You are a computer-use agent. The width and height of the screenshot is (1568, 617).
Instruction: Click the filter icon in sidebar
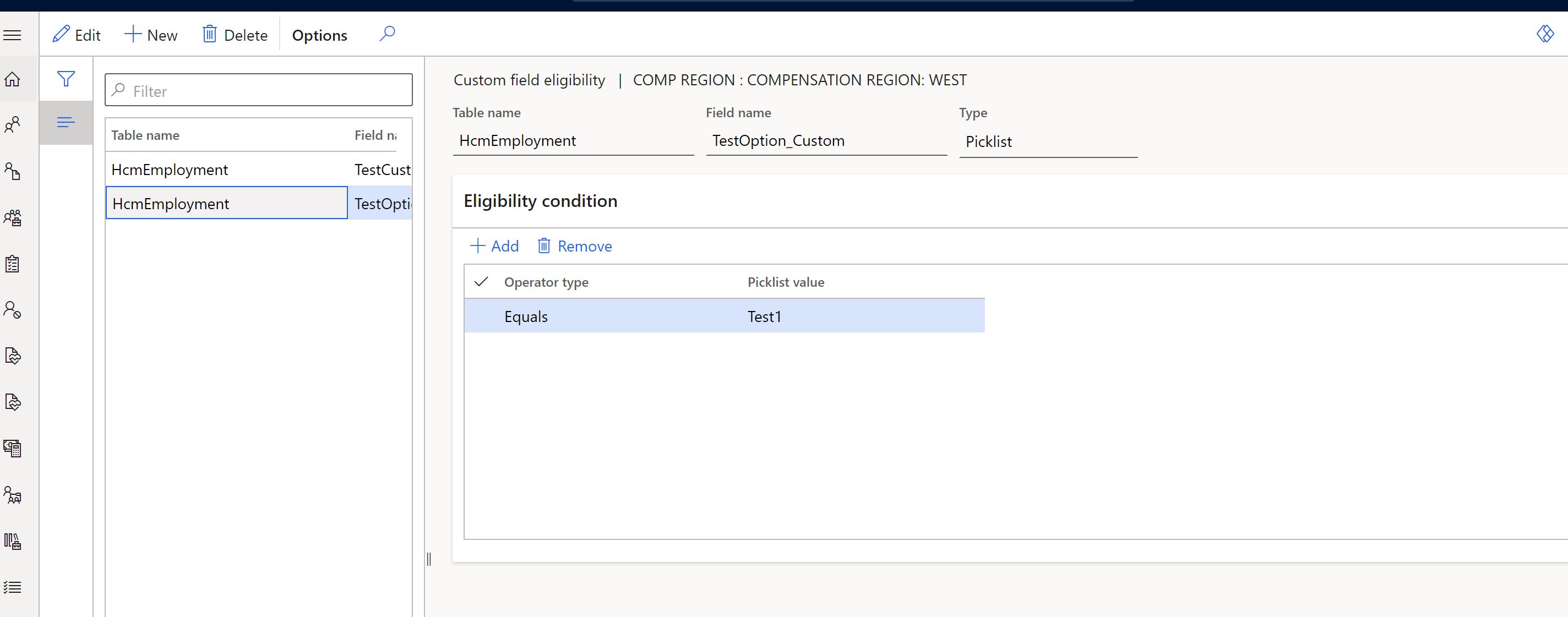coord(65,79)
